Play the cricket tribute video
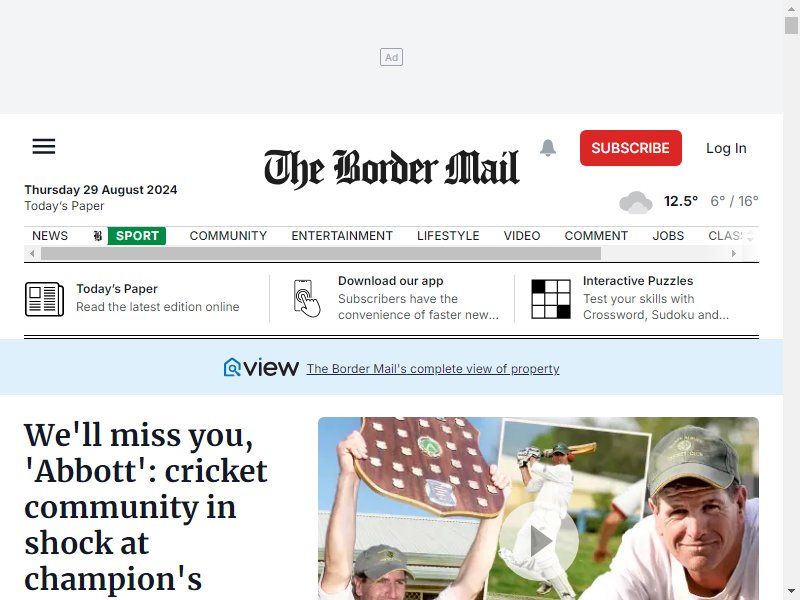The width and height of the screenshot is (800, 600). [539, 541]
